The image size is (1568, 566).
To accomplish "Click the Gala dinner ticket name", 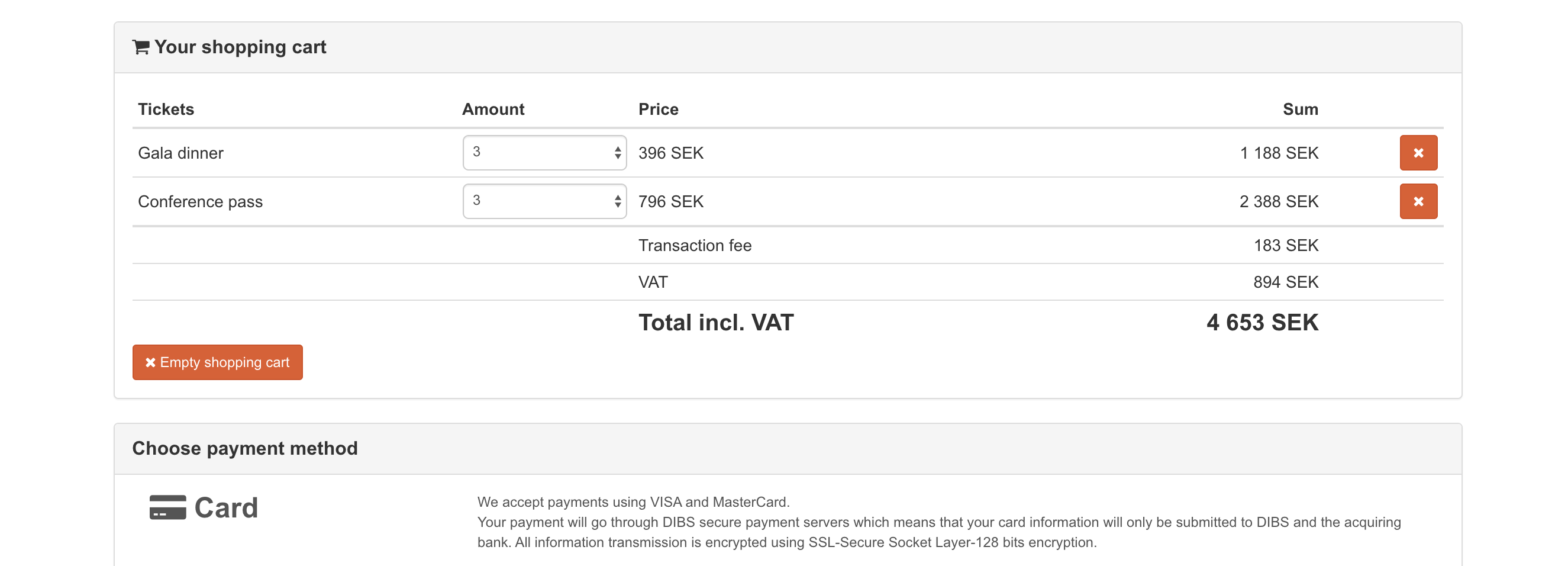I will pos(180,153).
